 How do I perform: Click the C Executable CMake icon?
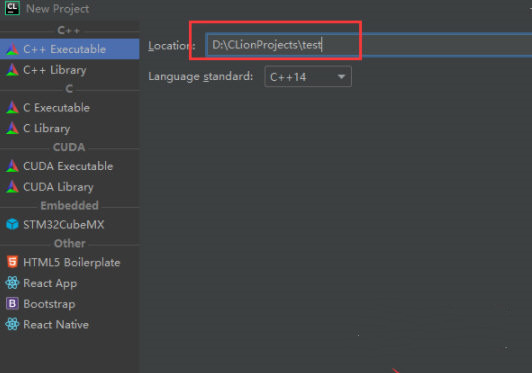pos(13,108)
